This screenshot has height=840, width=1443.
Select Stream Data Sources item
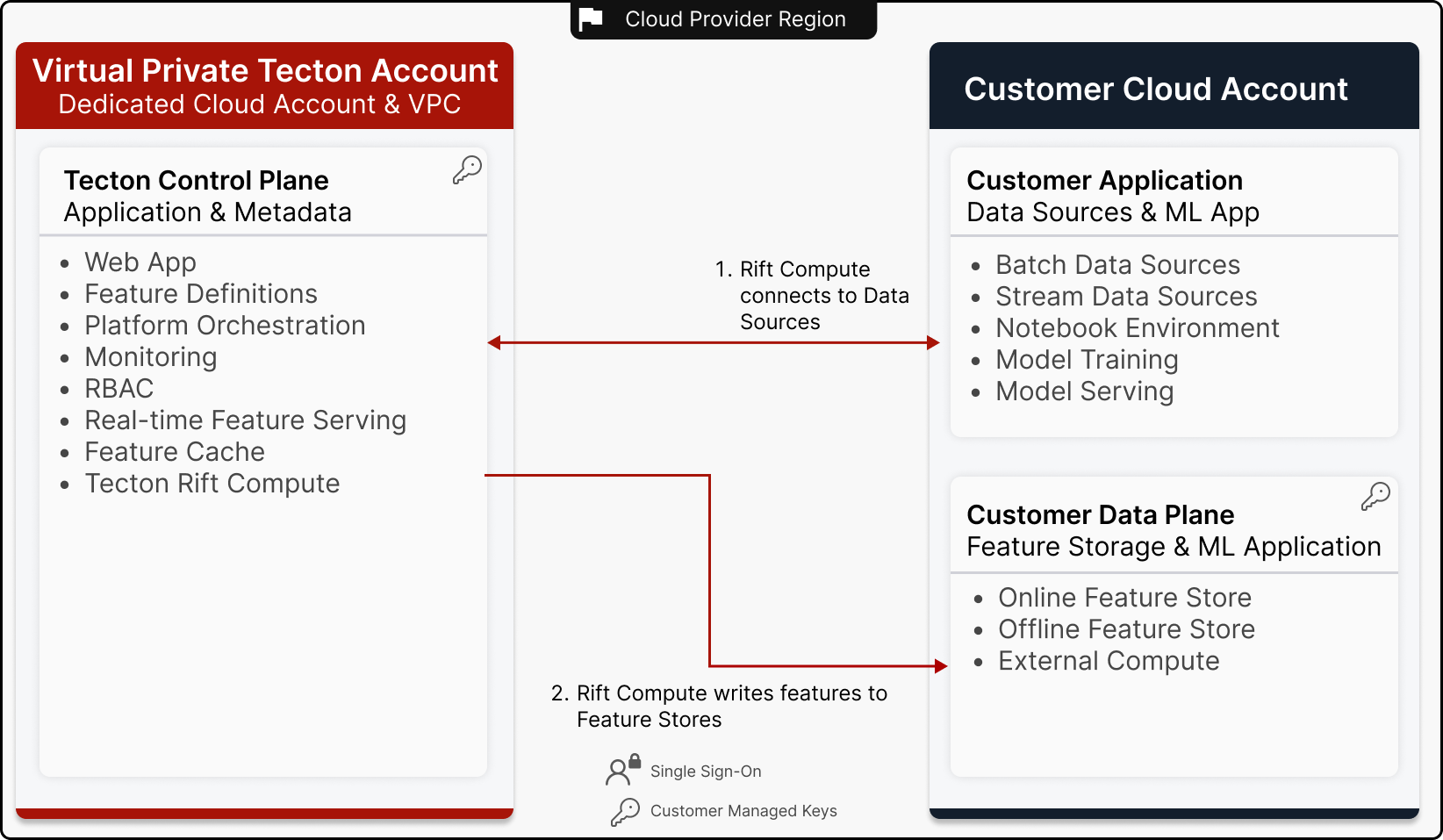1127,296
